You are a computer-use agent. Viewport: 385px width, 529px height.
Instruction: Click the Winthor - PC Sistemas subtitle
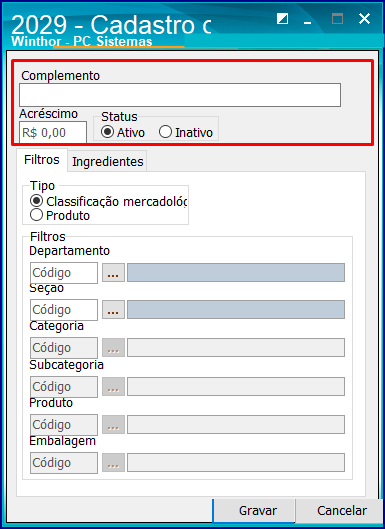82,41
